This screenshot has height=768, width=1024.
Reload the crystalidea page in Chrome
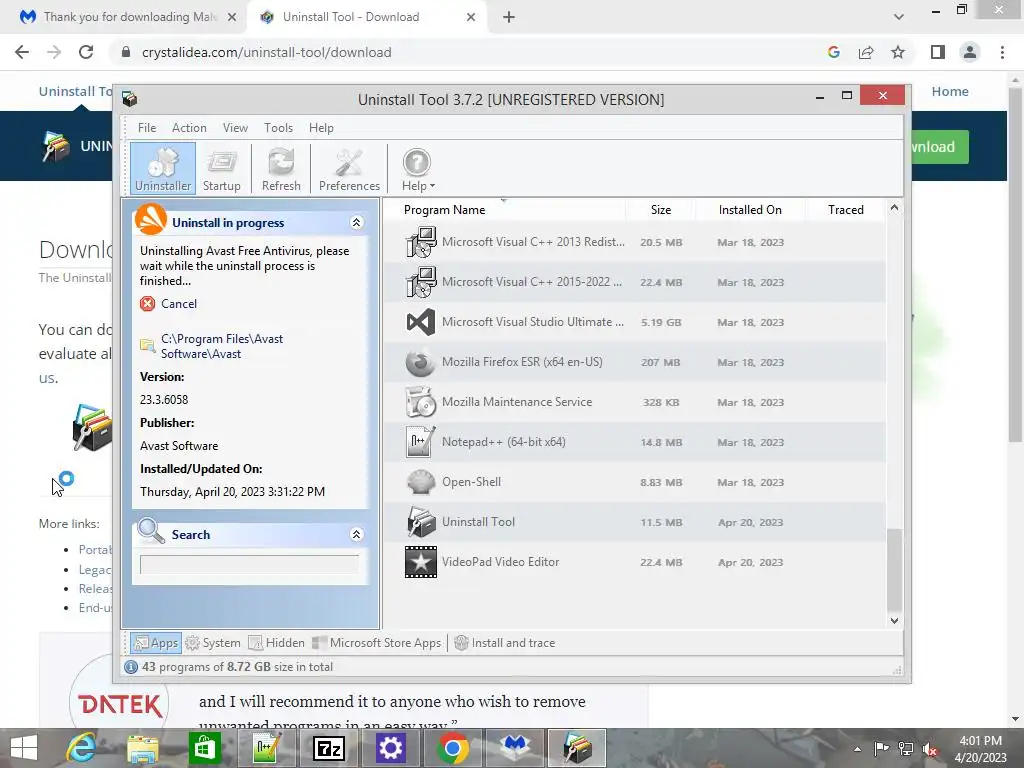click(x=86, y=52)
